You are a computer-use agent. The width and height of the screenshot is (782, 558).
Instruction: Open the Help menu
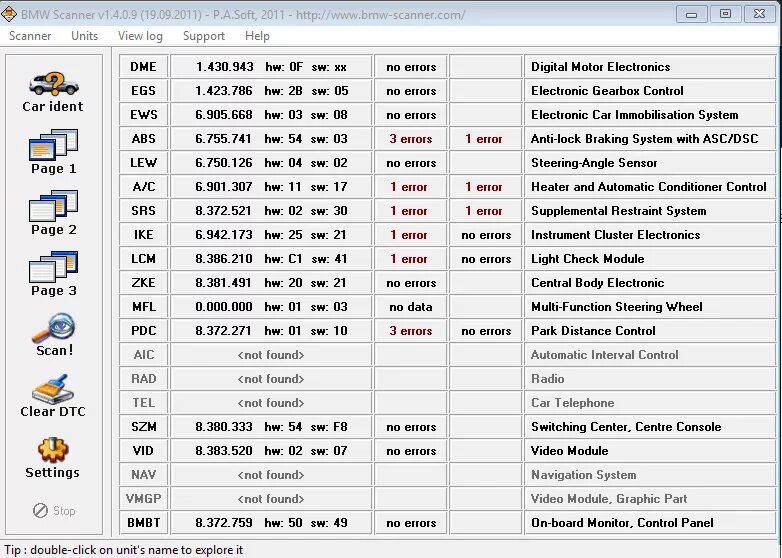(257, 36)
